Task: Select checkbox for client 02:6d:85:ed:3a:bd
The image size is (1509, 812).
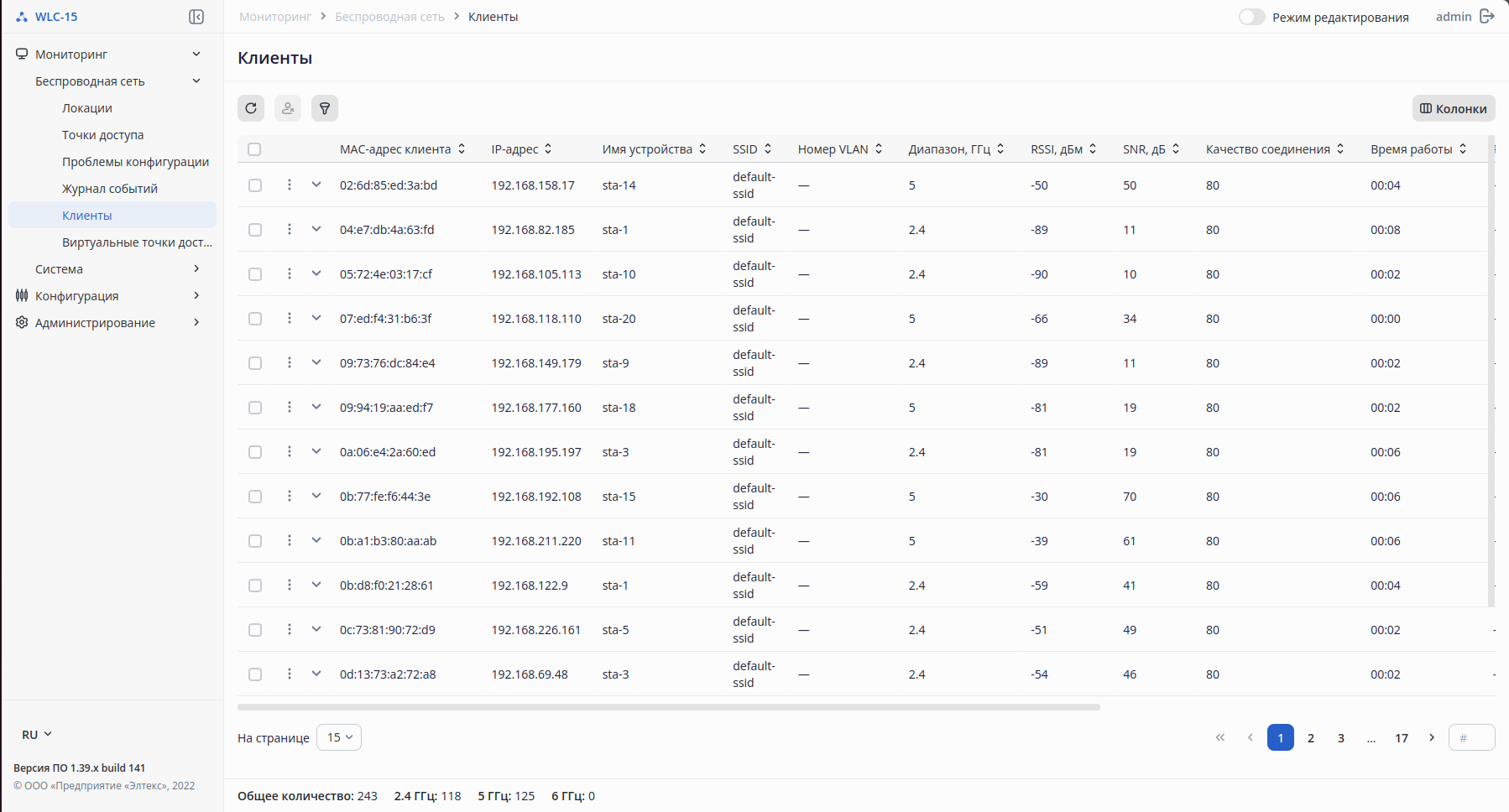Action: click(x=255, y=185)
